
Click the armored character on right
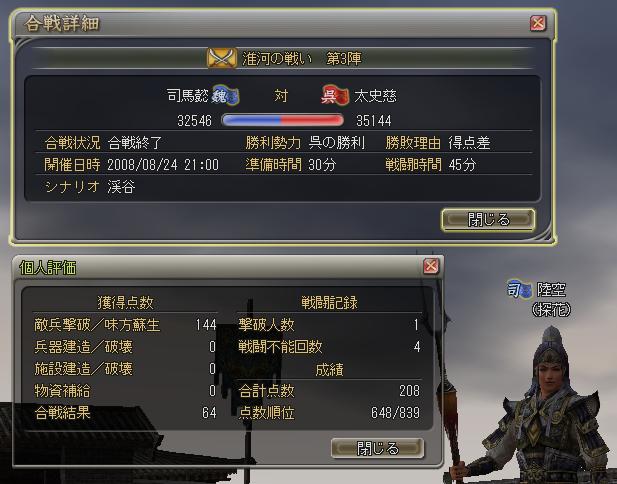[547, 405]
